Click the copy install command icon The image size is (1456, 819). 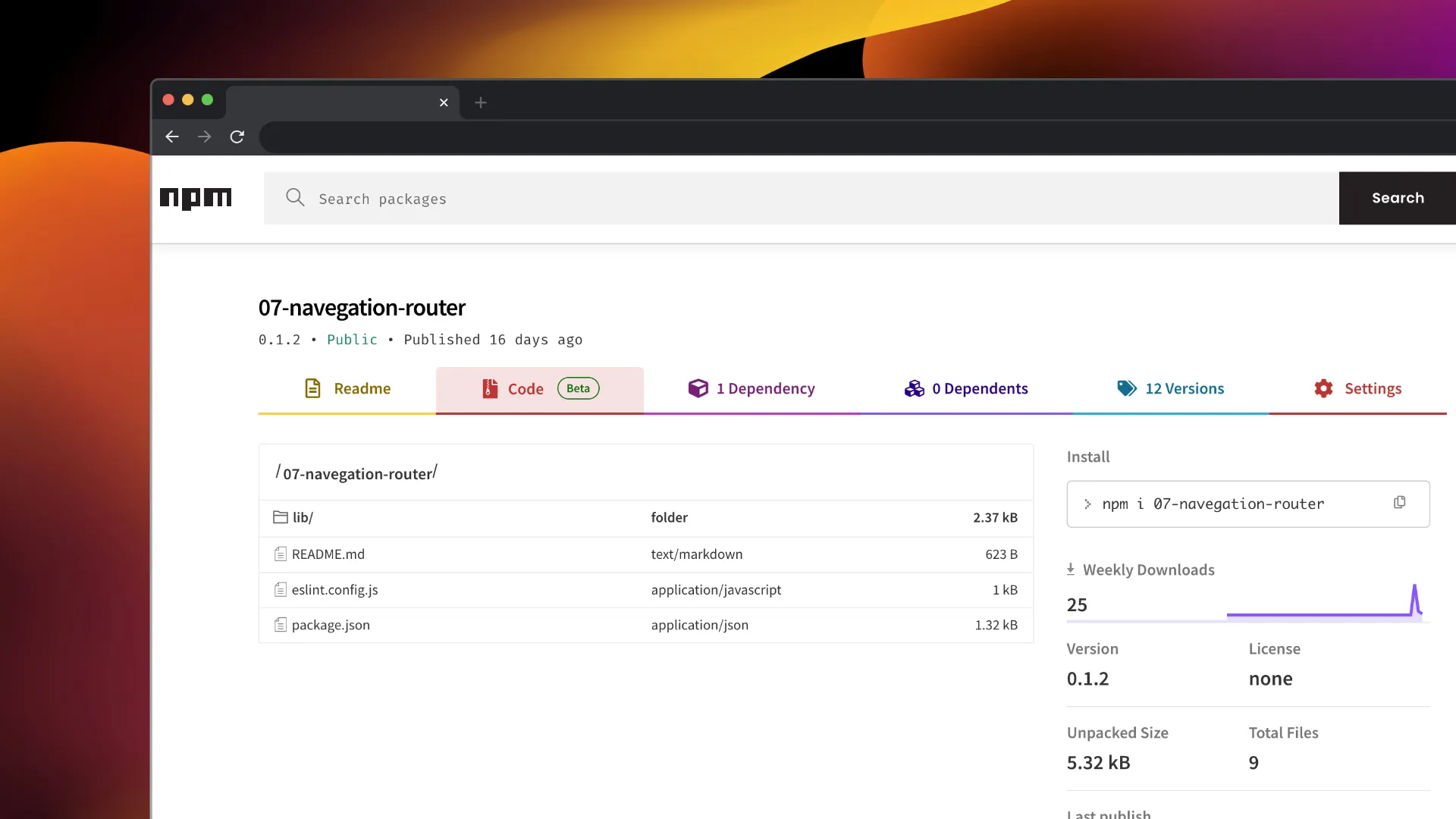[x=1399, y=503]
